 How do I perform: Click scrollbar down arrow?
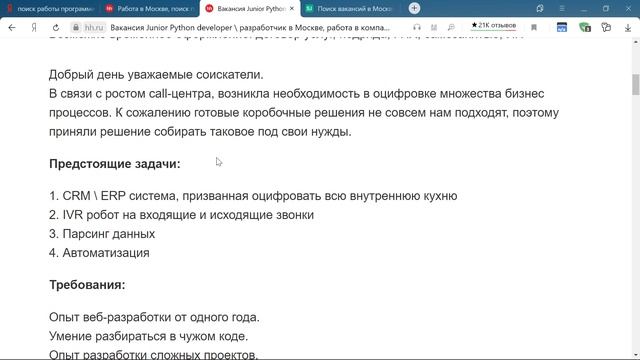pos(636,355)
